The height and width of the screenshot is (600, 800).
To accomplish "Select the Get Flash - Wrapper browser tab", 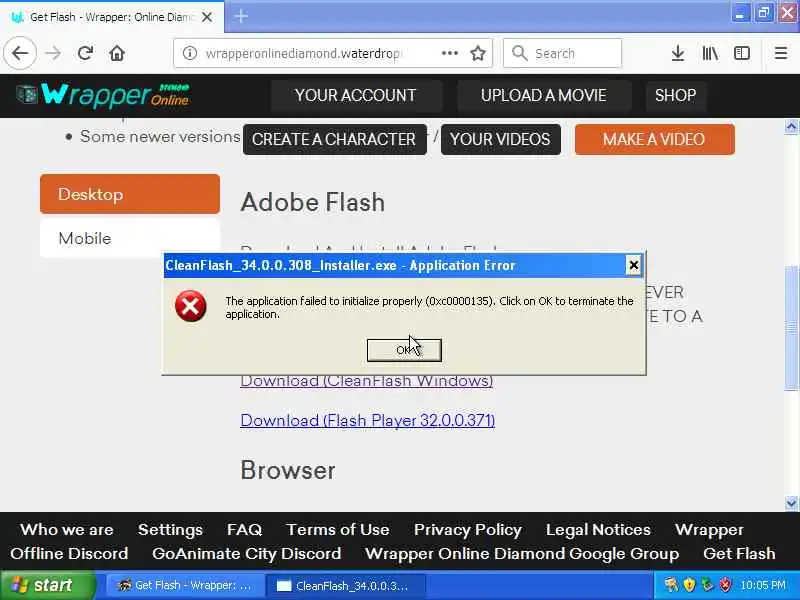I will click(x=112, y=17).
